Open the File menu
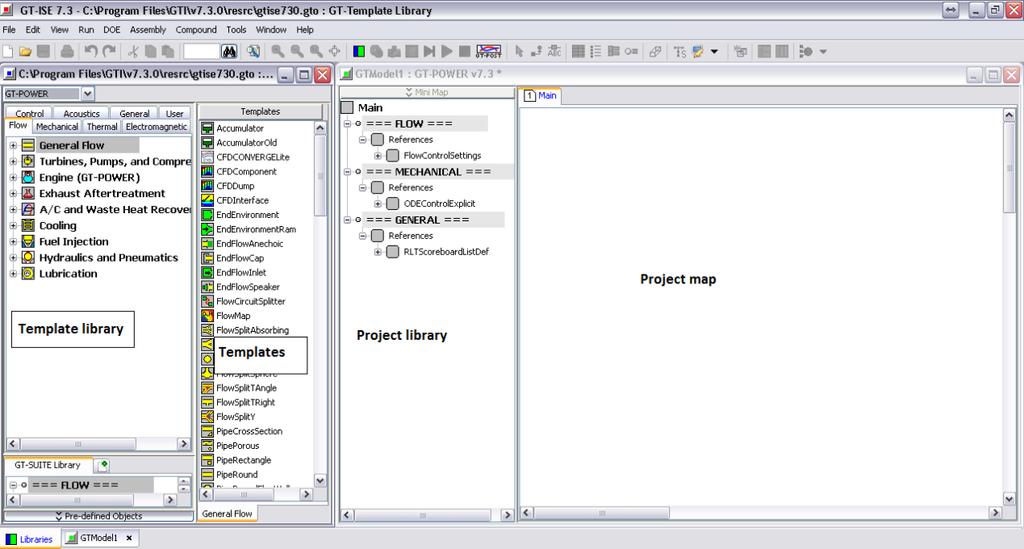Viewport: 1024px width, 549px height. click(9, 29)
